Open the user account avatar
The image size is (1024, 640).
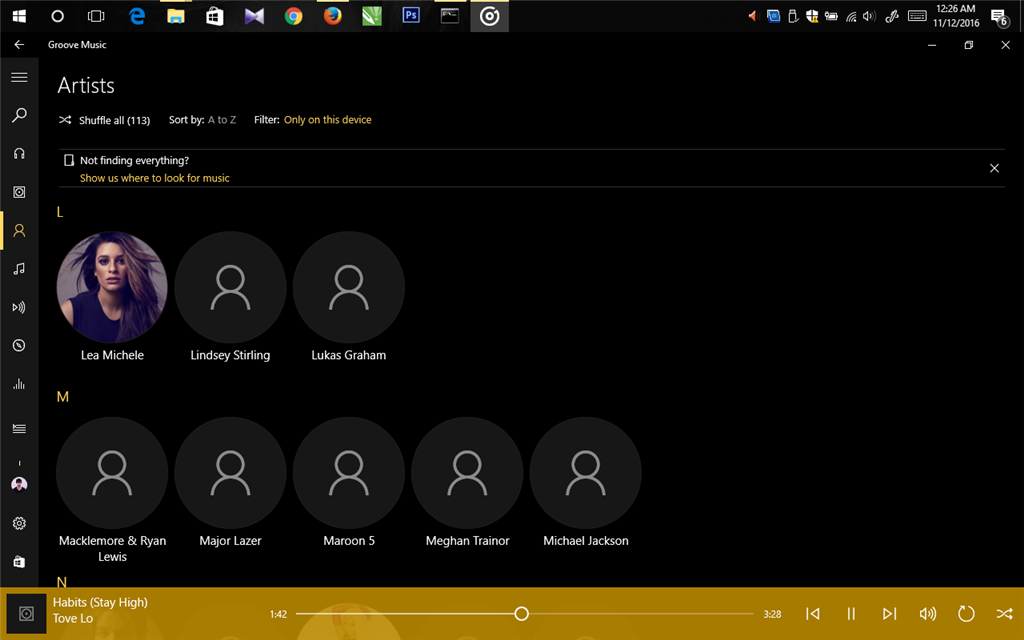click(19, 484)
